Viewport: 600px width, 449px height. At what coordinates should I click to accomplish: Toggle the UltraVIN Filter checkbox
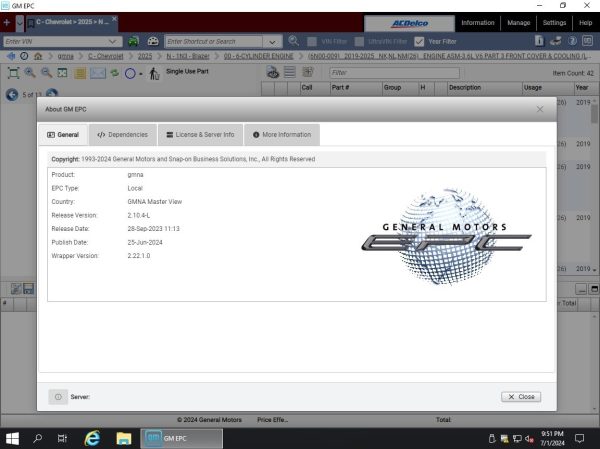(359, 41)
